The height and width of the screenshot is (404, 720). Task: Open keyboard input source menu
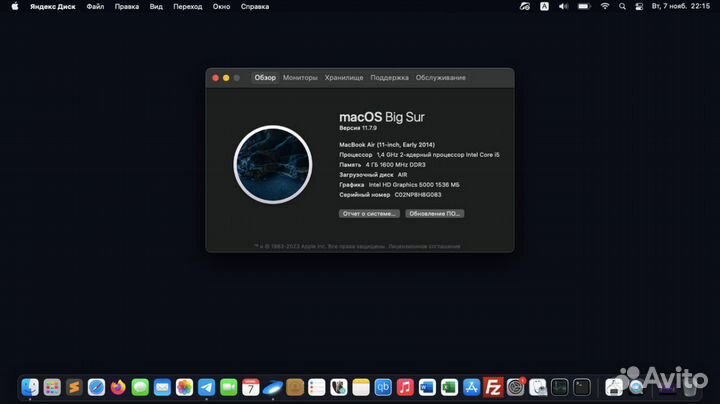(x=544, y=6)
